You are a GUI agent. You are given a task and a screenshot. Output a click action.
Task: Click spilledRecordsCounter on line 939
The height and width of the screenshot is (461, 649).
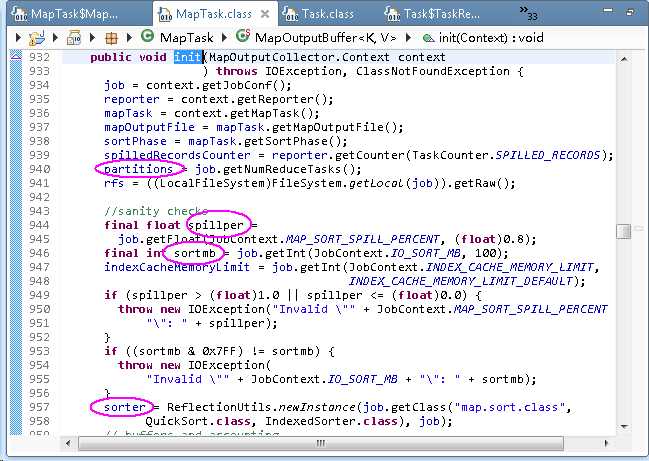tap(177, 155)
